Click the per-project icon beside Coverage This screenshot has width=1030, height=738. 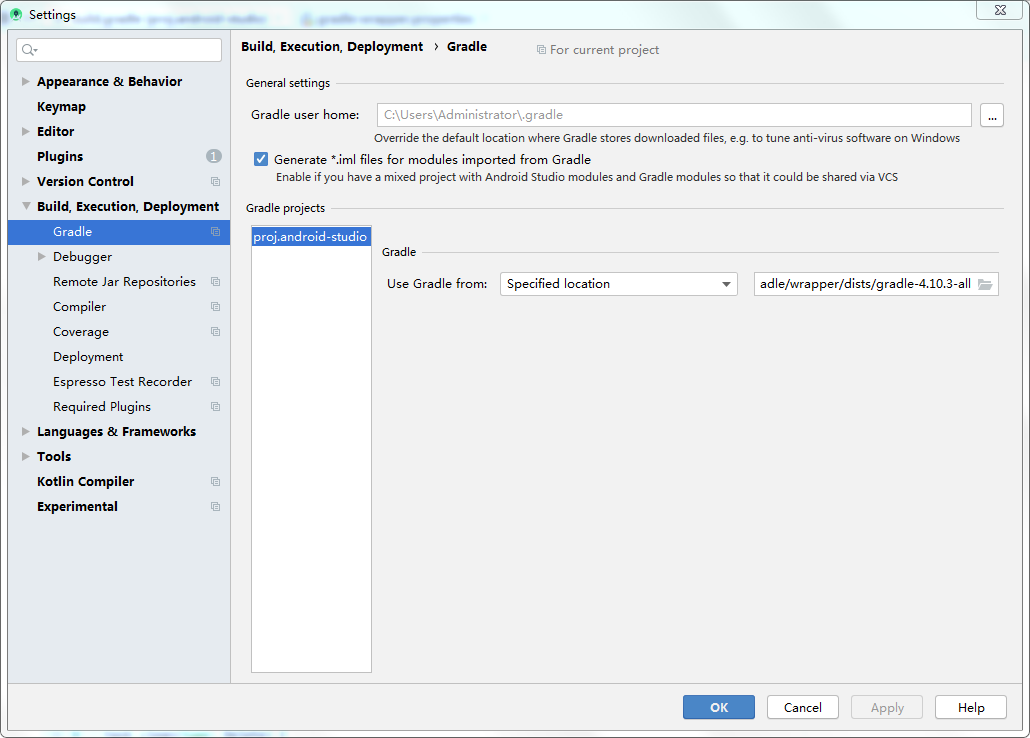tap(215, 332)
